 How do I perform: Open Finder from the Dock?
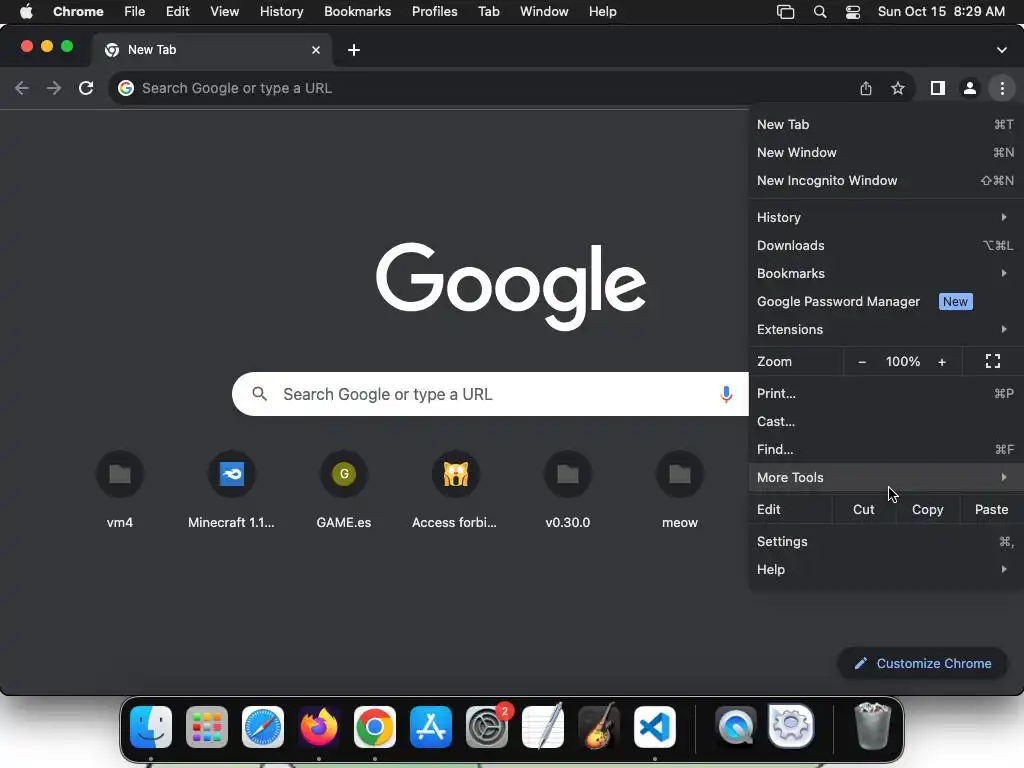[151, 727]
